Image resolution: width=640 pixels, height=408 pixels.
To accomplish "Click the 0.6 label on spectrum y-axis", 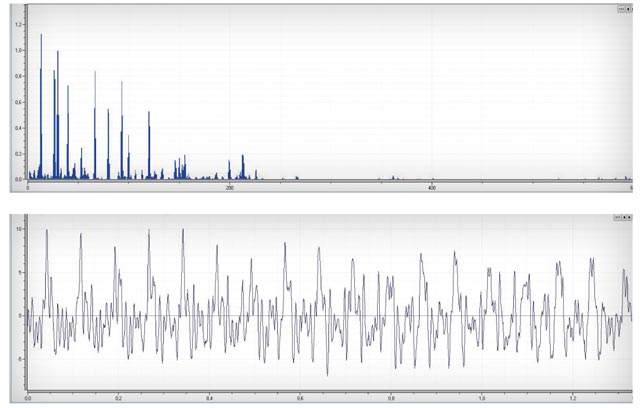I will coord(19,102).
